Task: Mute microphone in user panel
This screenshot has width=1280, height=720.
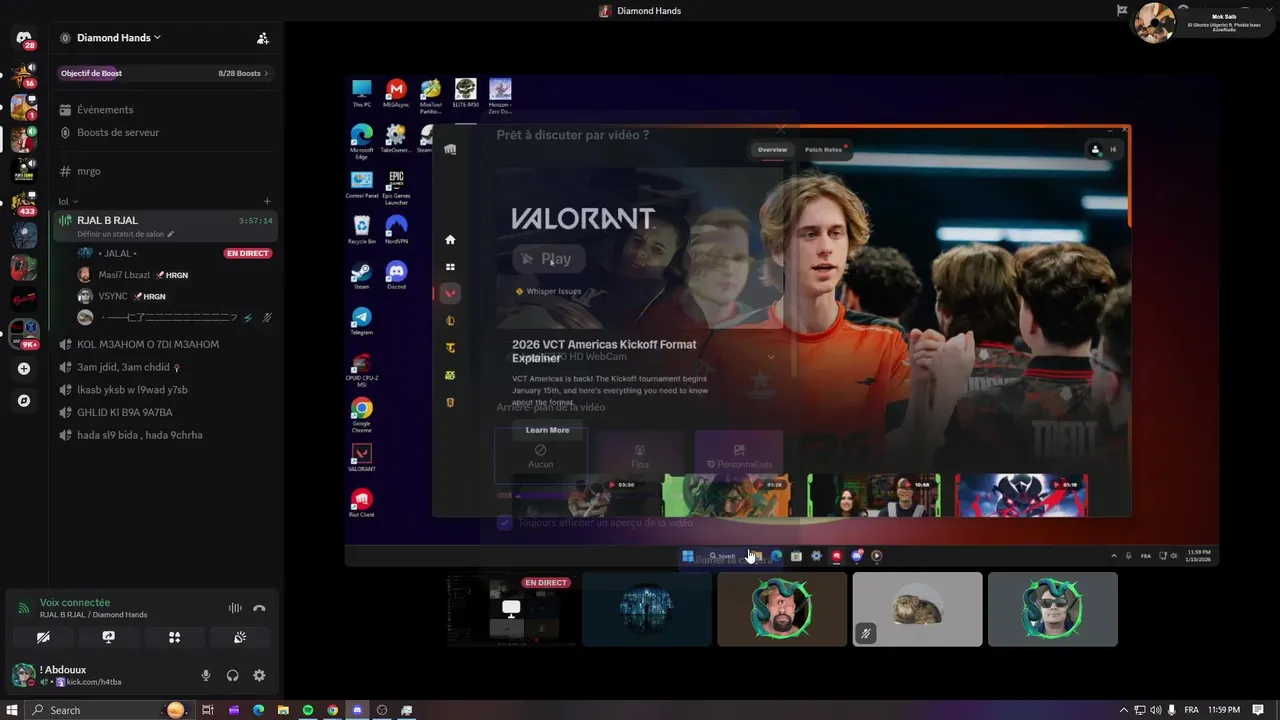Action: click(206, 676)
